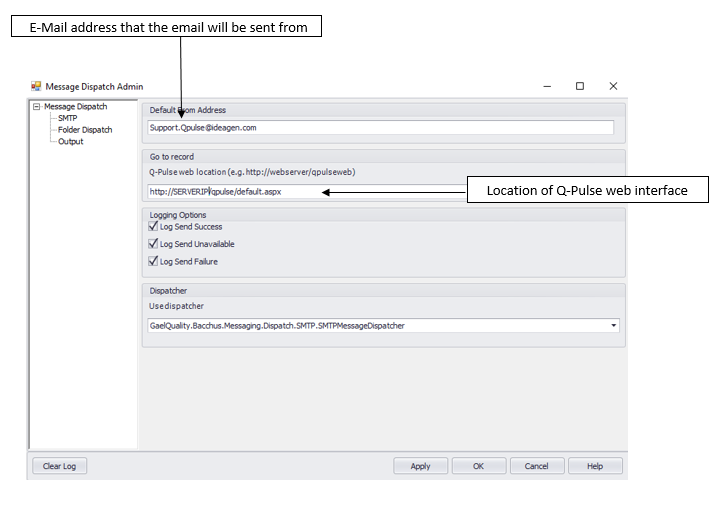Cancel the dialog changes

pos(536,466)
